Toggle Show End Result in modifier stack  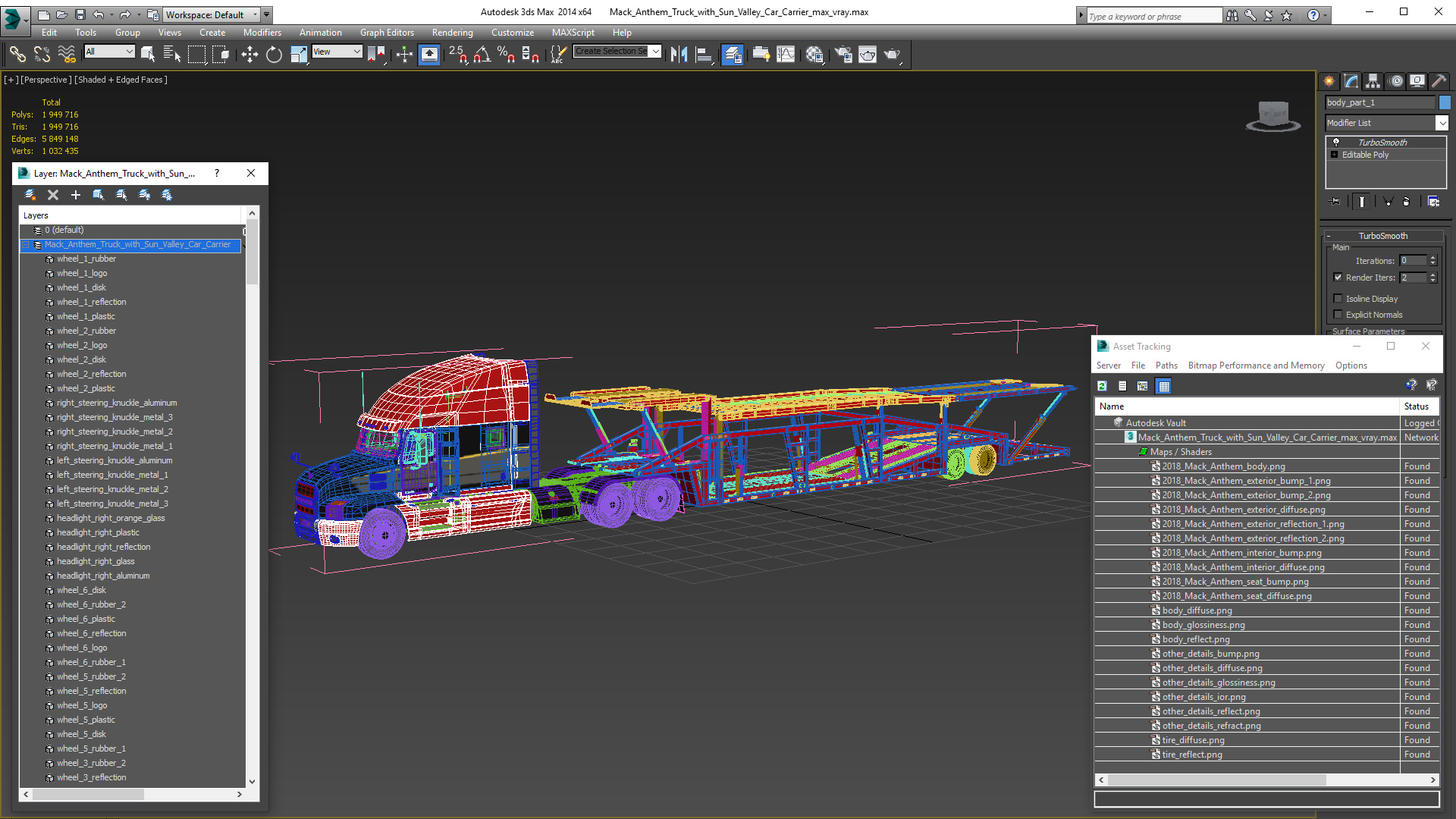tap(1362, 202)
